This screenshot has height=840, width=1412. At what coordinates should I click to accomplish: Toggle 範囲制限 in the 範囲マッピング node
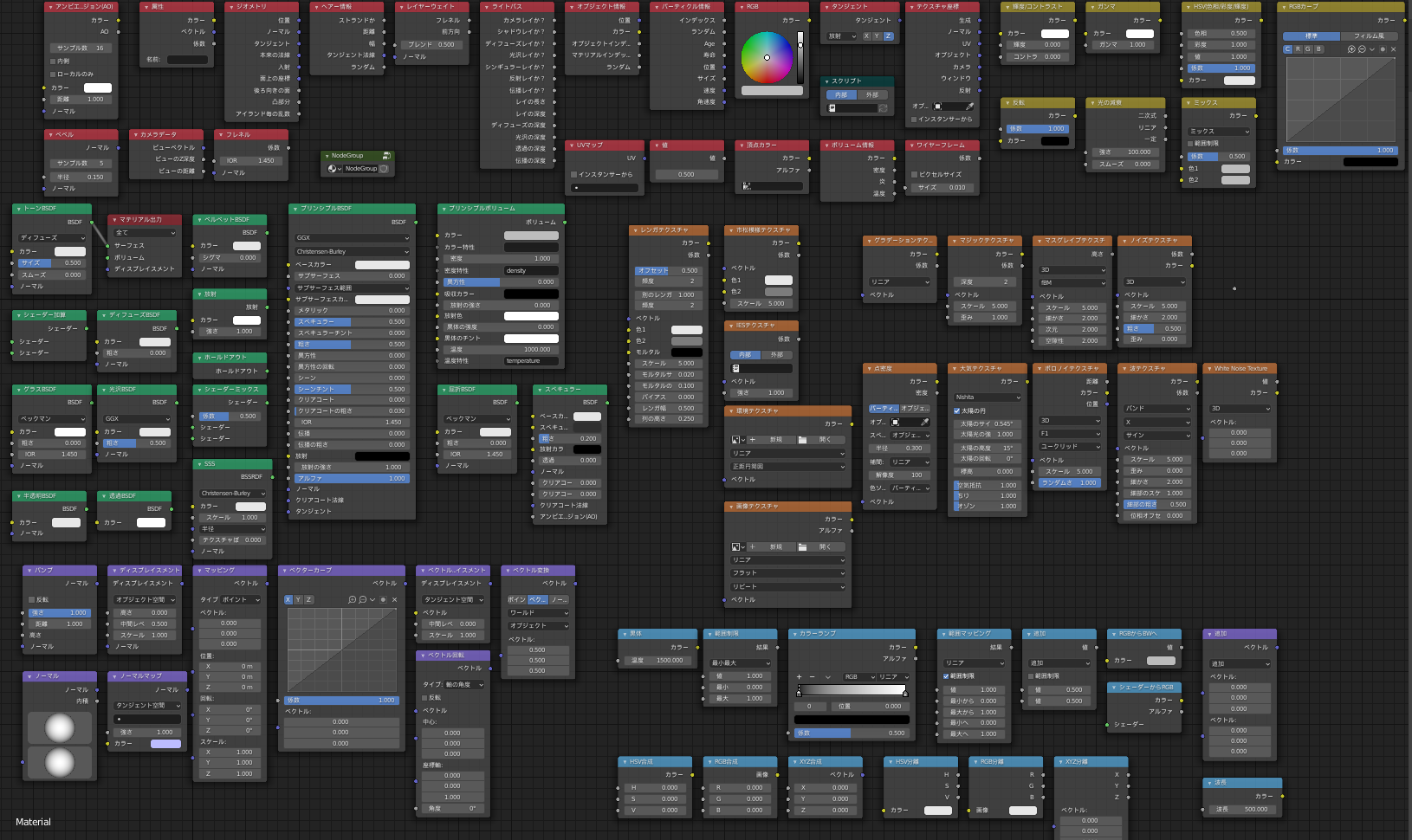click(946, 676)
